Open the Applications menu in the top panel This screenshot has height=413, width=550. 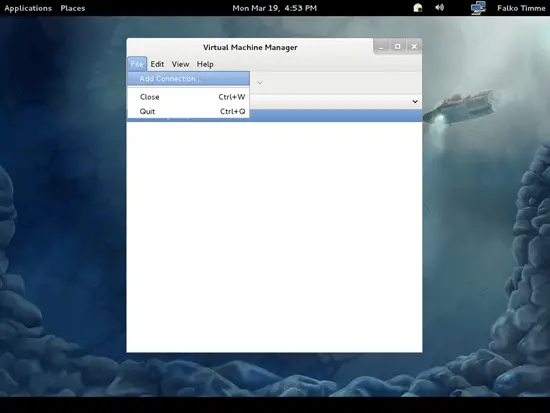(28, 8)
